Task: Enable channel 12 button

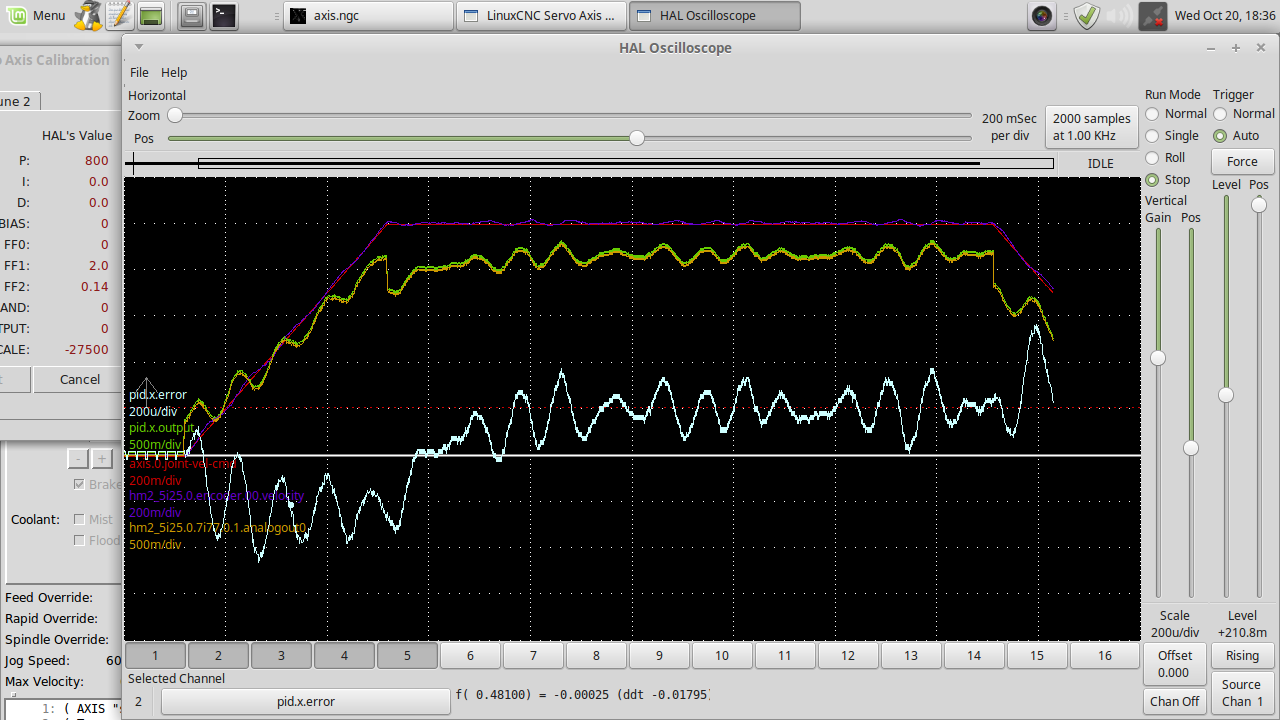Action: tap(848, 656)
